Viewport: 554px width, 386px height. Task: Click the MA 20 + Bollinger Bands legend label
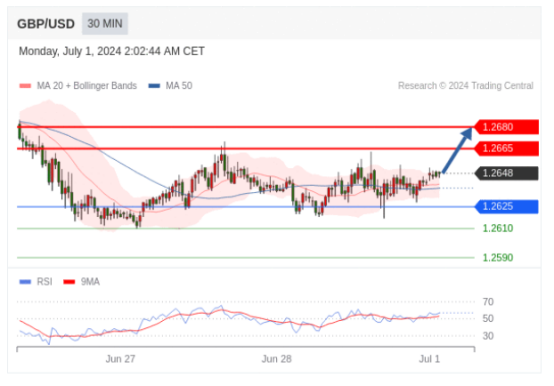[87, 86]
